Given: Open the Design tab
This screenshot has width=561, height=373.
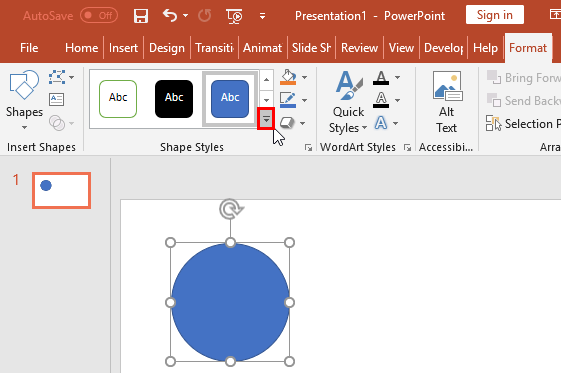Looking at the screenshot, I should pyautogui.click(x=167, y=48).
